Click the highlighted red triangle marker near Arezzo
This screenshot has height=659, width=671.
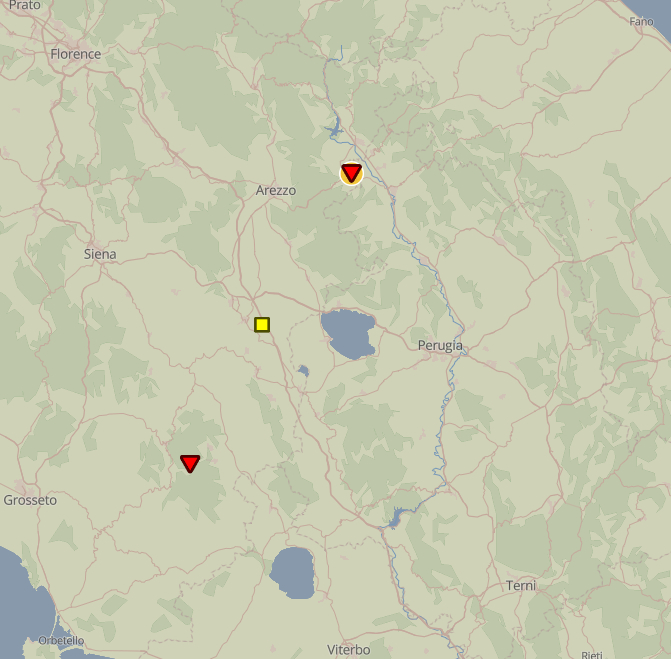[351, 173]
